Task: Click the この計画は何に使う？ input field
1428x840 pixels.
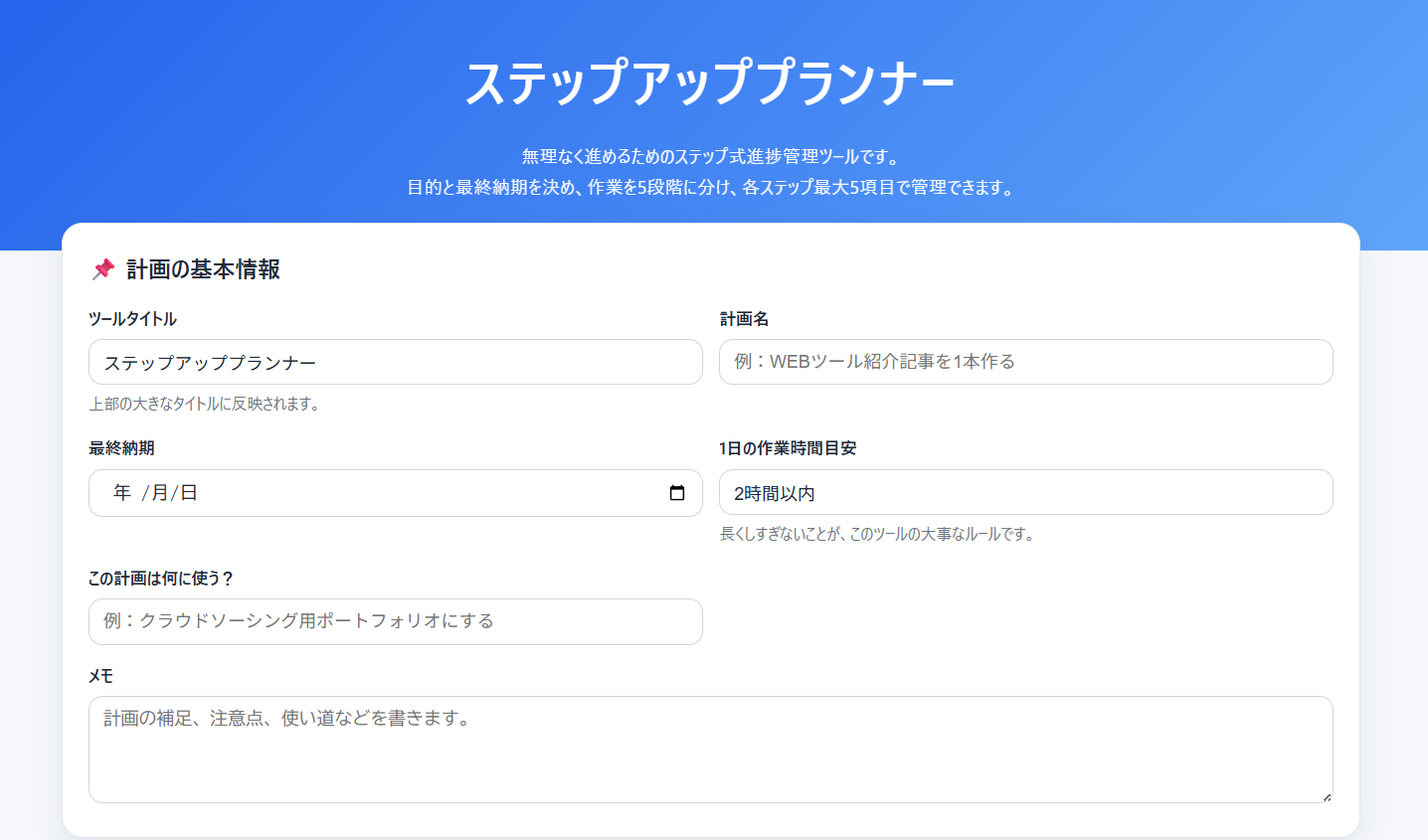Action: pos(396,621)
